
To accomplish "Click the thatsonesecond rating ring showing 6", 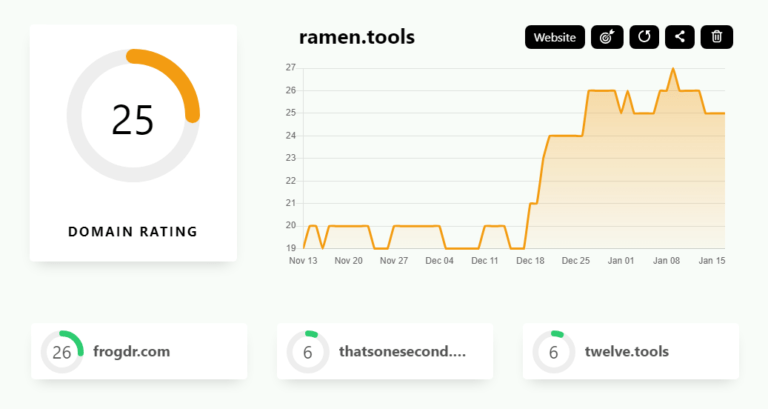I will tap(308, 352).
